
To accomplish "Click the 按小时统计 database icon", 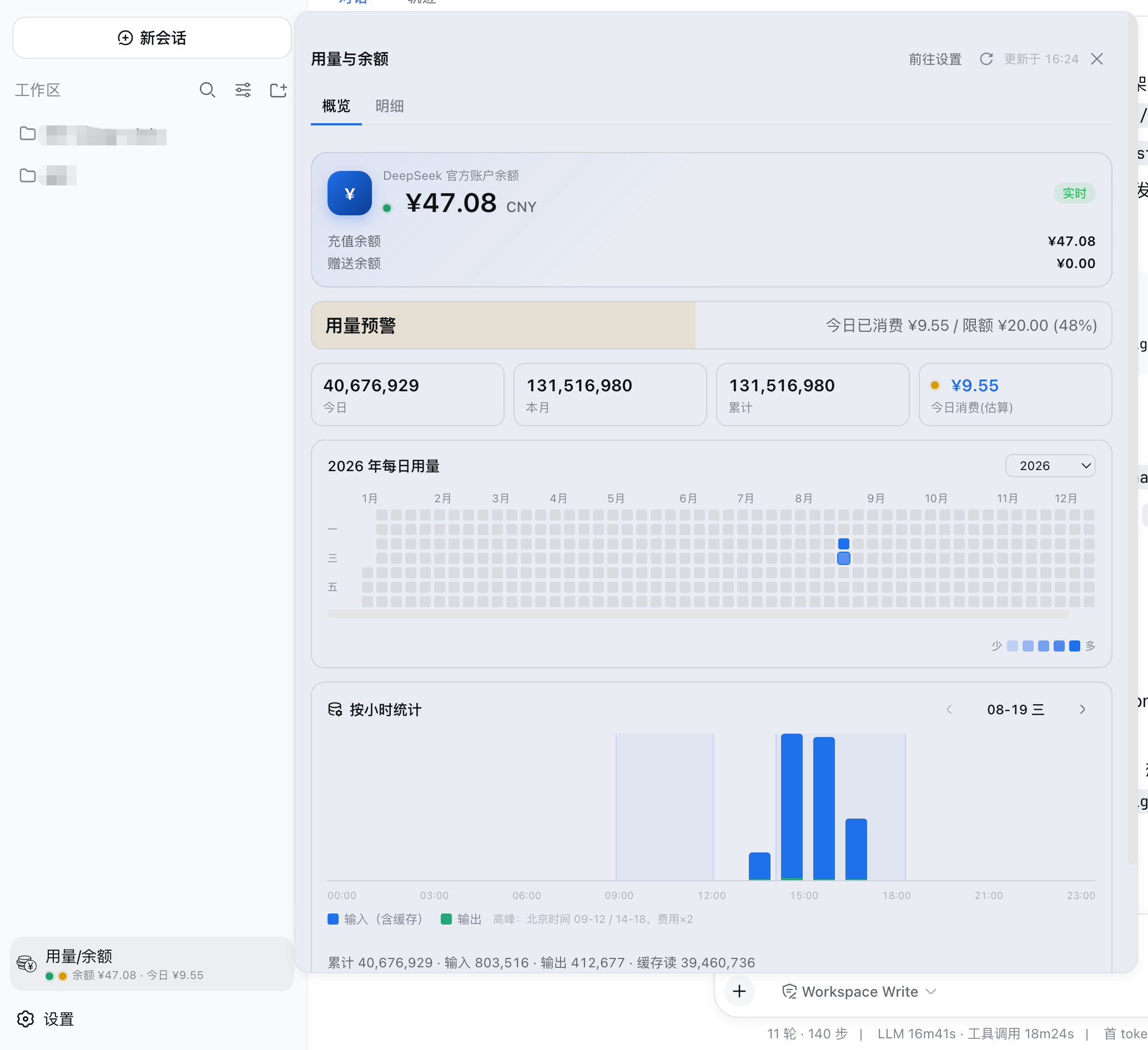I will tap(335, 709).
